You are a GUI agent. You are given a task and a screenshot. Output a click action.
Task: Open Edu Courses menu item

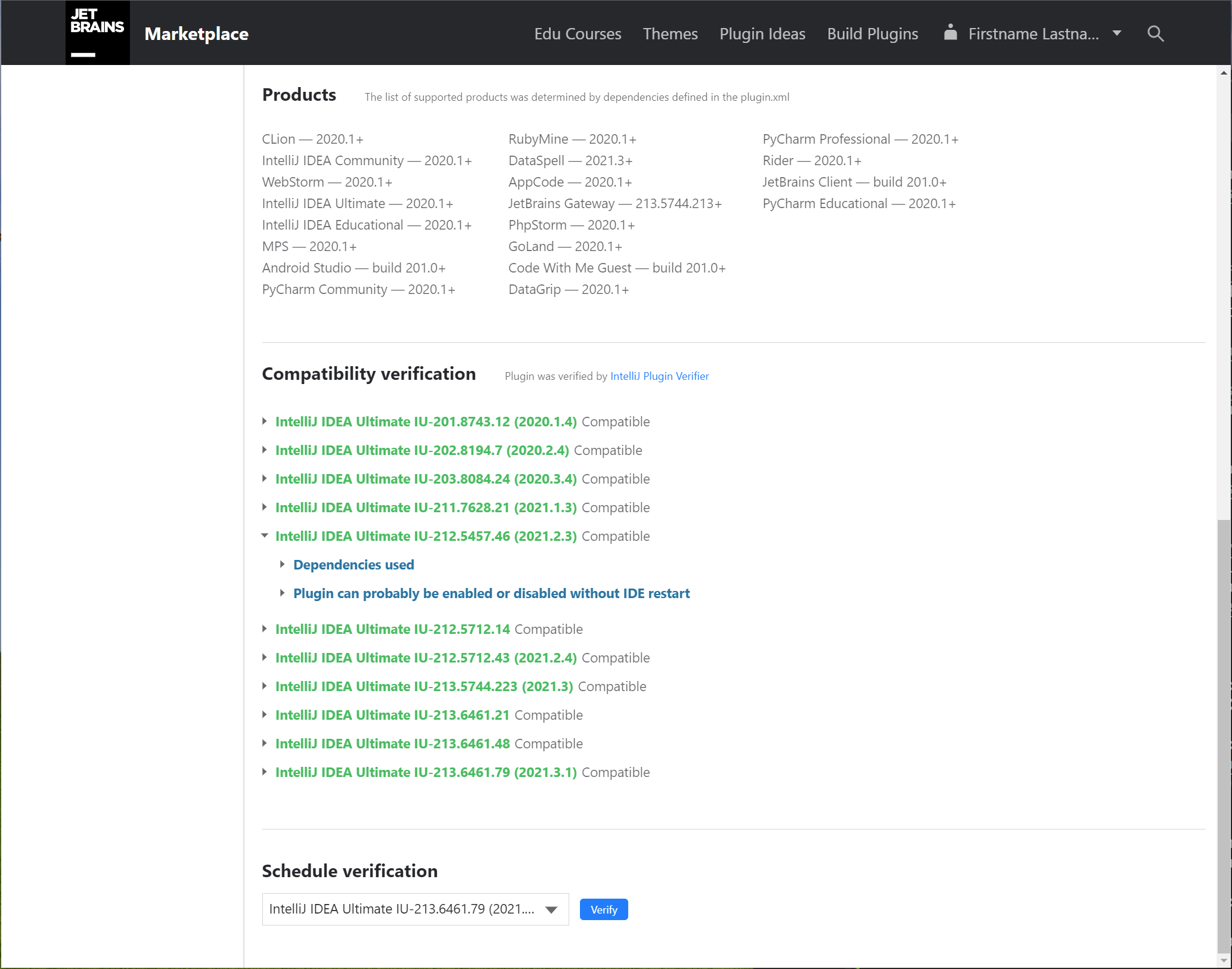578,33
